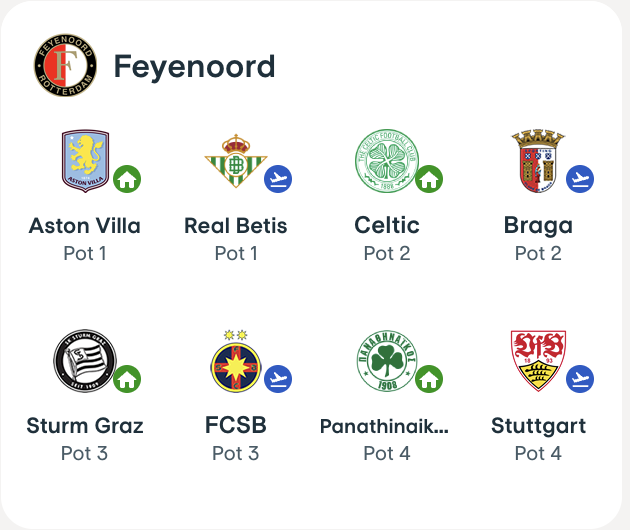
Task: Click the Feyenoord club crest
Action: [x=65, y=66]
